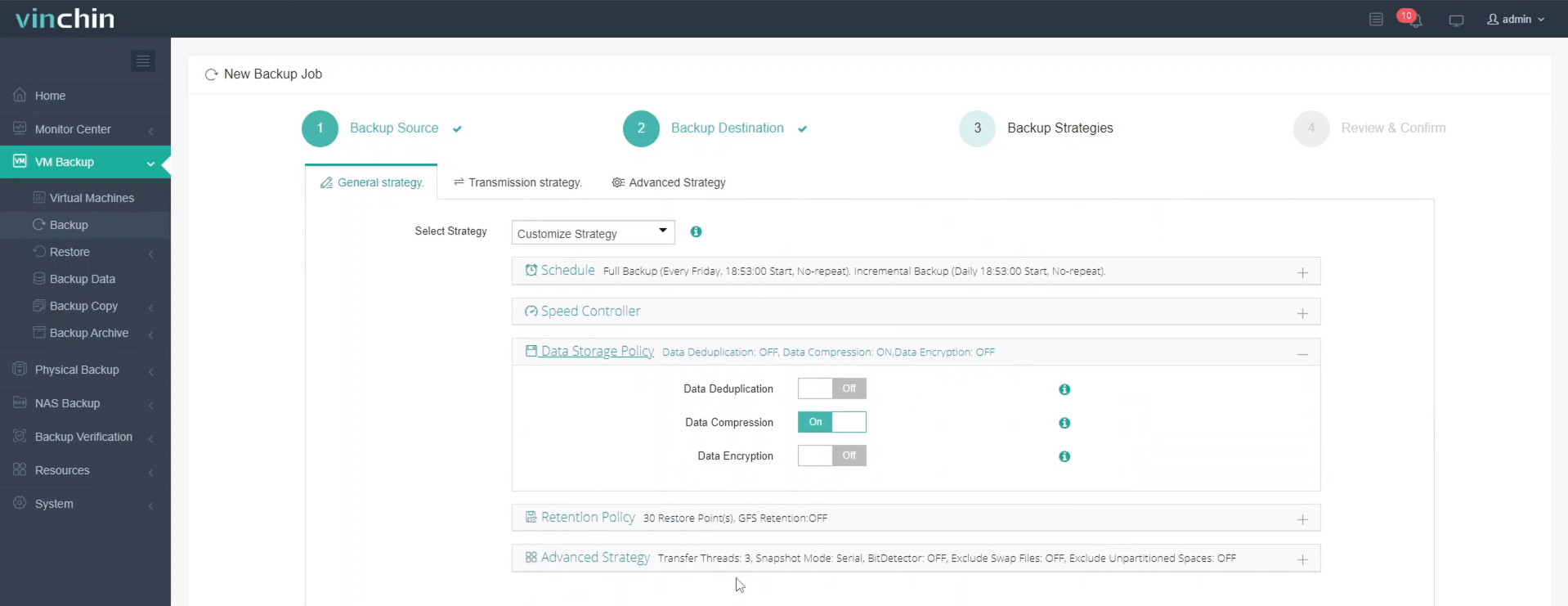
Task: Open the admin user dropdown
Action: (x=1516, y=19)
